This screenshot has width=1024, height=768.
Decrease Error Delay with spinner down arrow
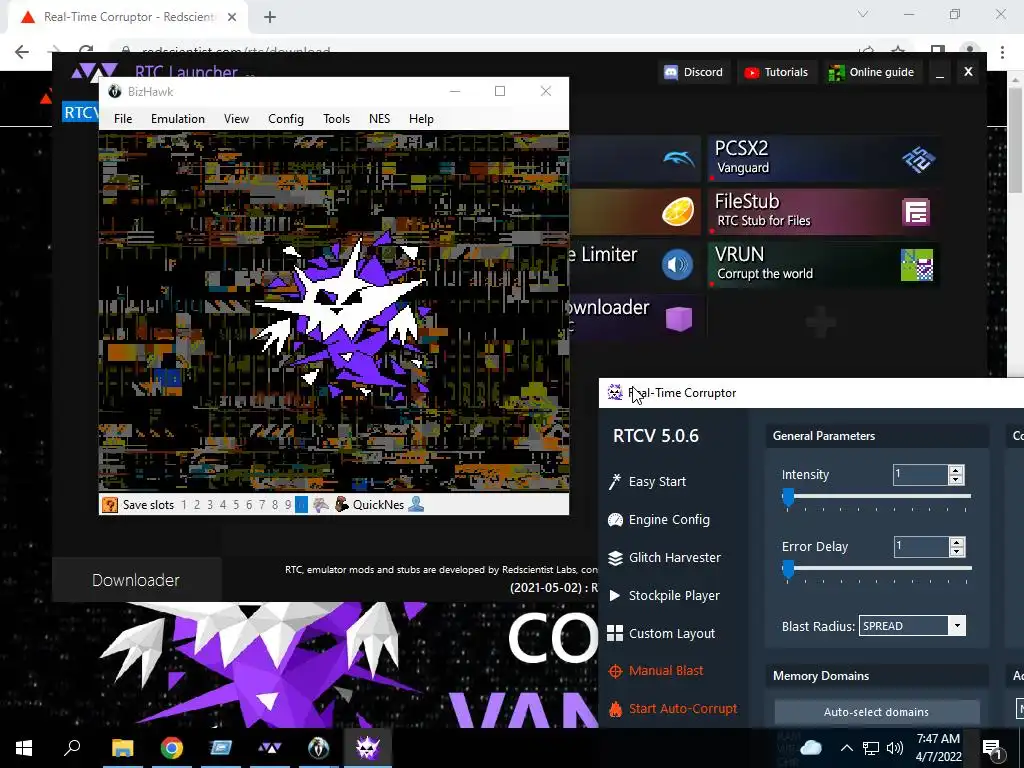click(x=957, y=552)
